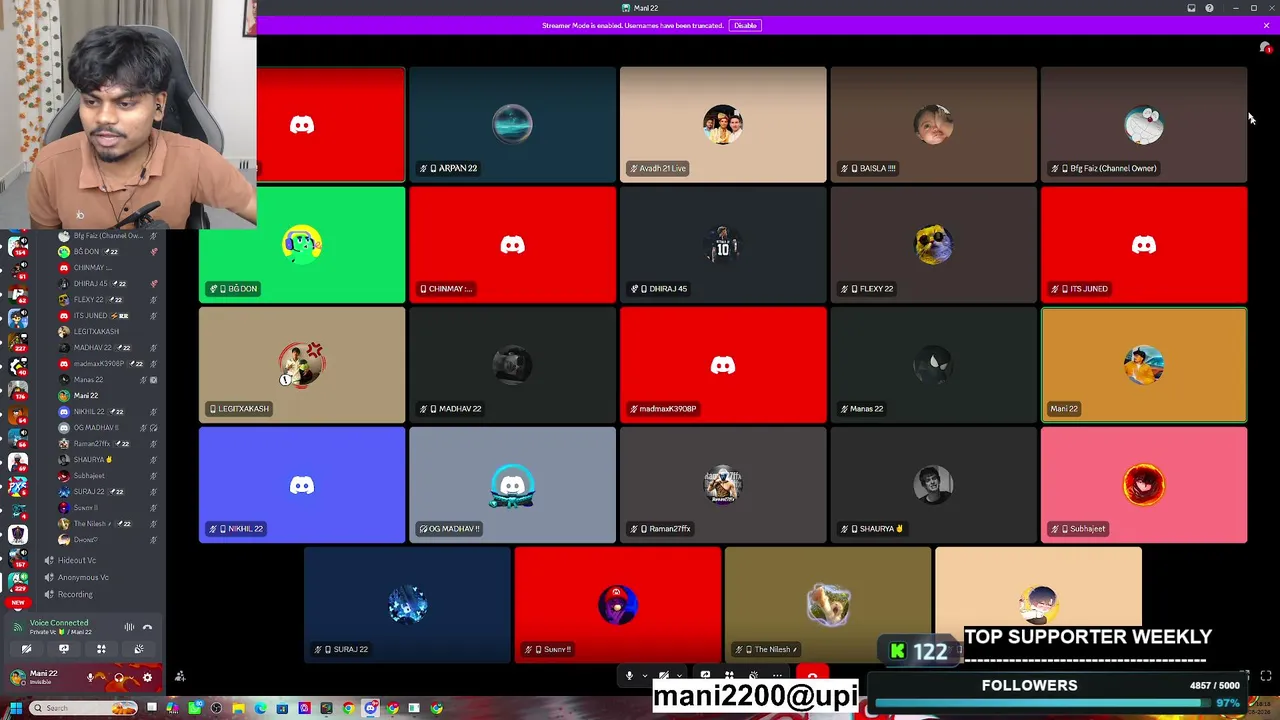Select Raman27ffx in the sidebar member list
Viewport: 1280px width, 720px height.
(108, 444)
